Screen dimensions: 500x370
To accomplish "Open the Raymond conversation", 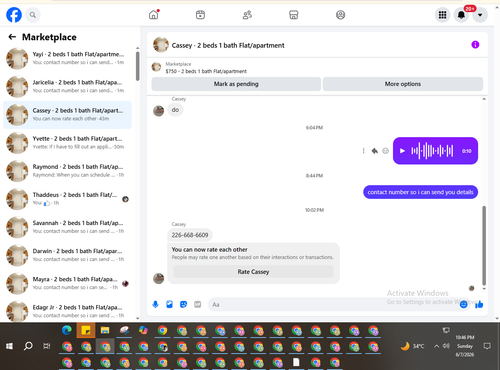I will point(67,171).
